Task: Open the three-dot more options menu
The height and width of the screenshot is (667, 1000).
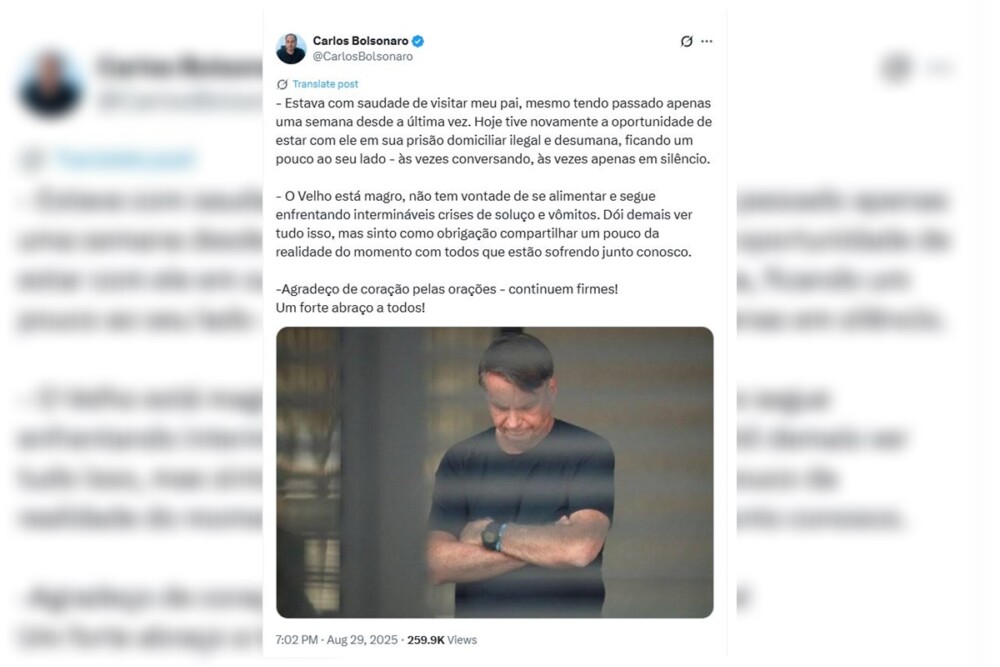Action: (x=707, y=41)
